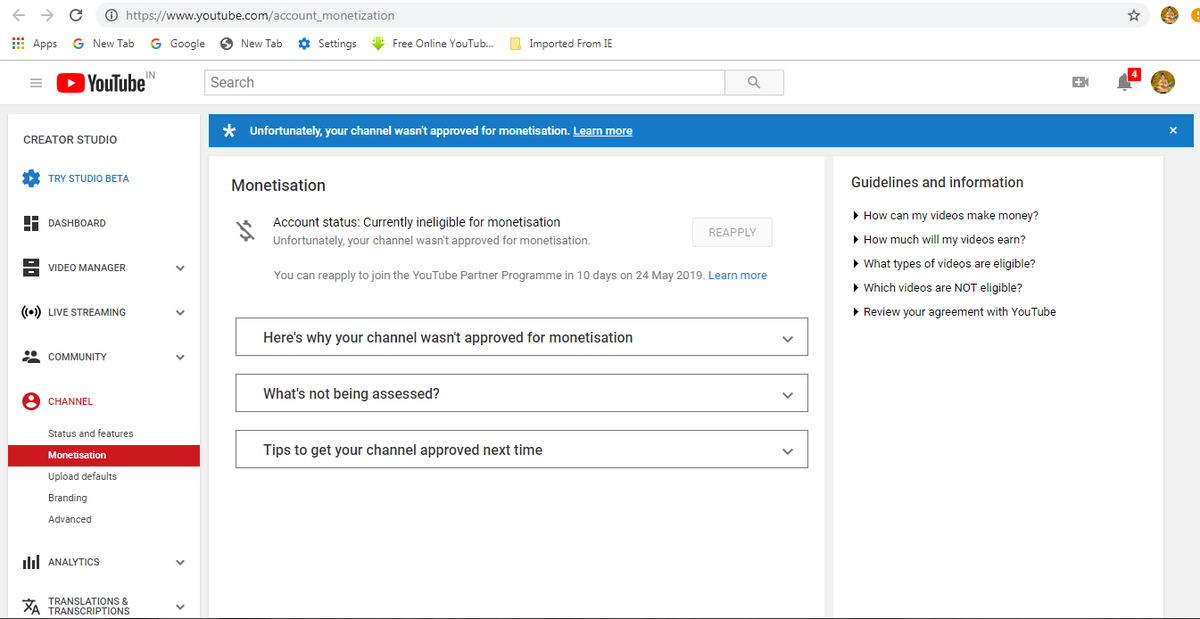Click the search magnifier button

click(x=754, y=82)
